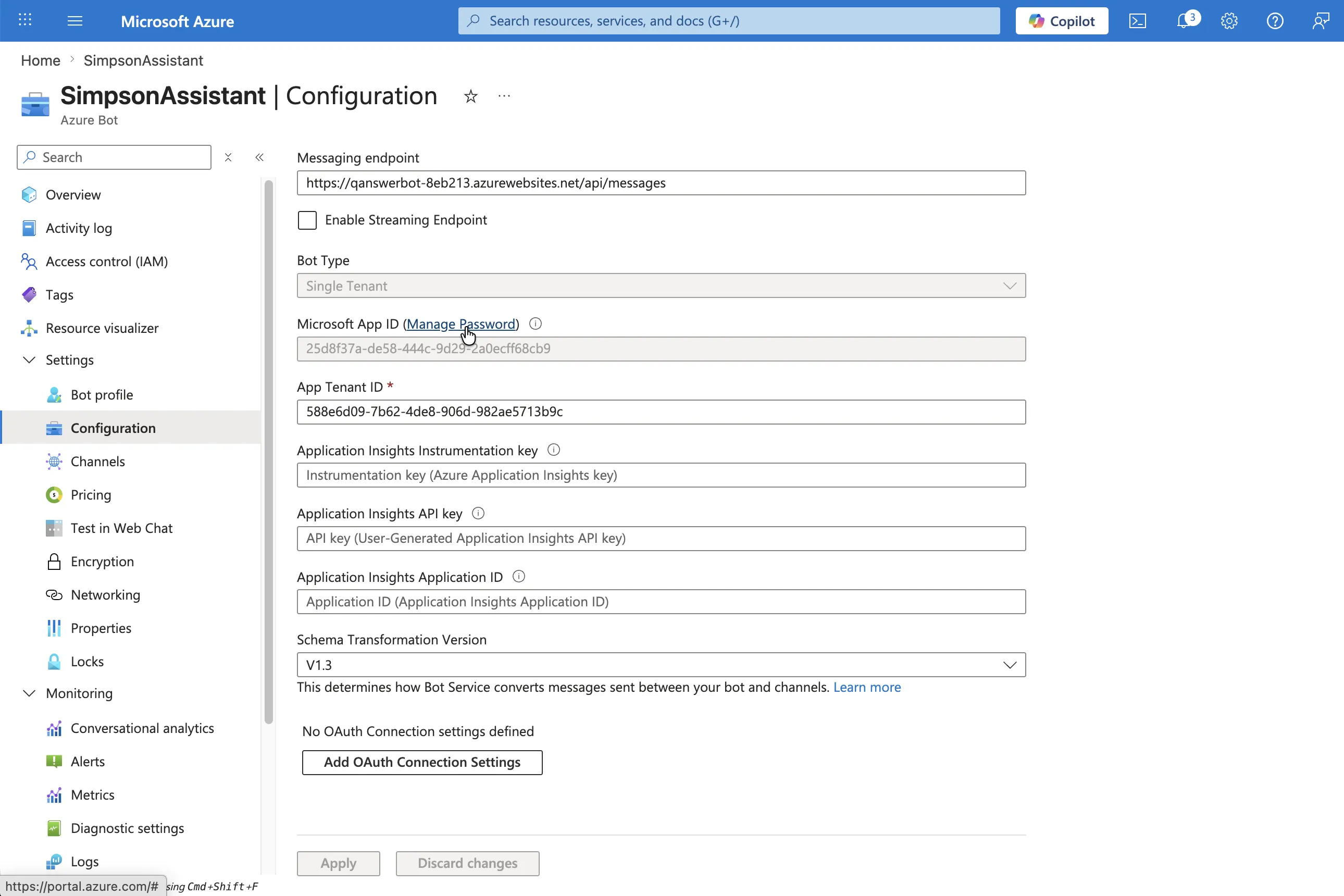This screenshot has height=896, width=1344.
Task: Click the Alerts icon in sidebar
Action: 54,762
